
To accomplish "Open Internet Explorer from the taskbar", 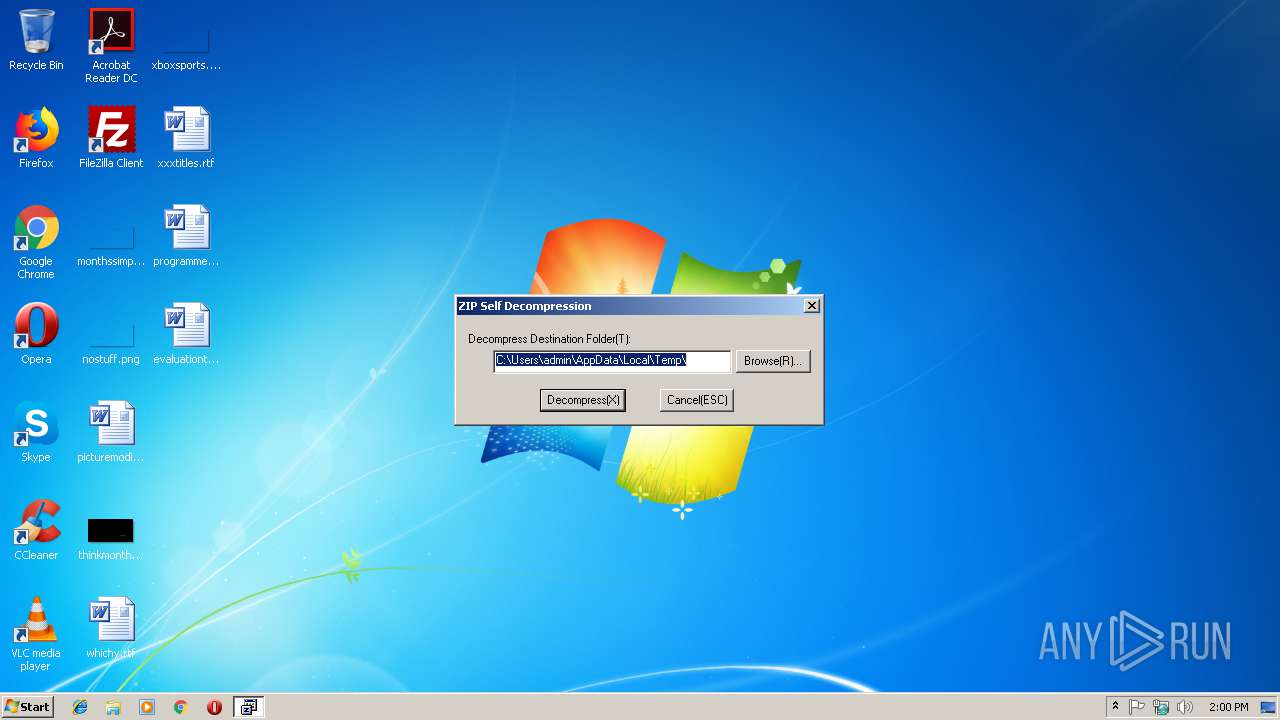I will click(x=80, y=707).
